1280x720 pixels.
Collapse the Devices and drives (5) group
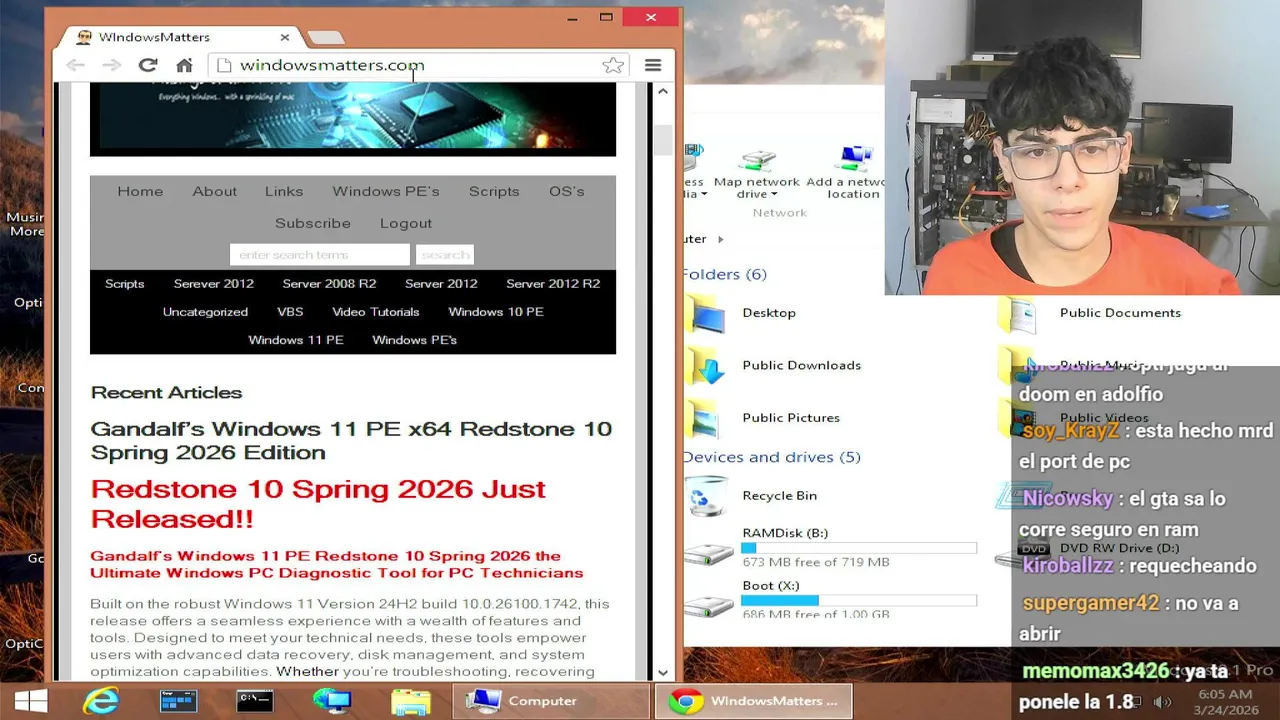771,457
